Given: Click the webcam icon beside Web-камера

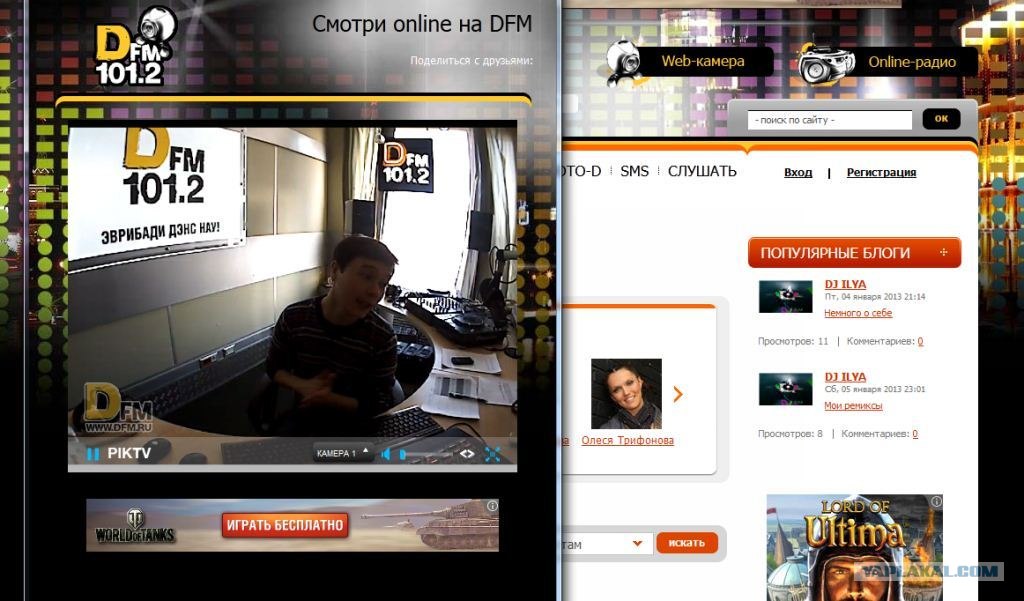Looking at the screenshot, I should pyautogui.click(x=626, y=63).
